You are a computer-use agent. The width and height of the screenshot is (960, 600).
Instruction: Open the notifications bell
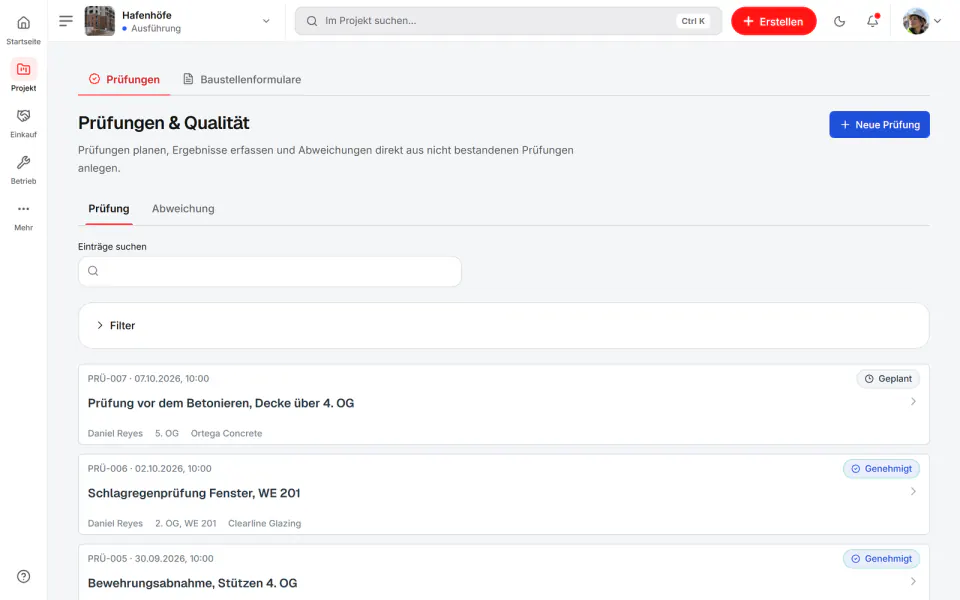pyautogui.click(x=872, y=21)
